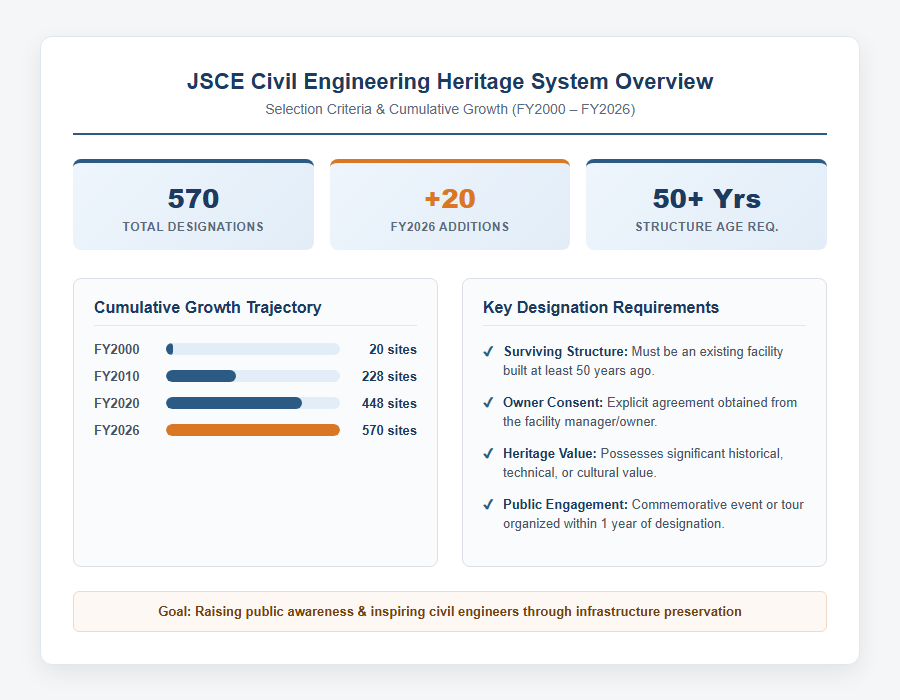Click the 'Goal: Raising public awareness' banner text
This screenshot has width=900, height=700.
450,612
